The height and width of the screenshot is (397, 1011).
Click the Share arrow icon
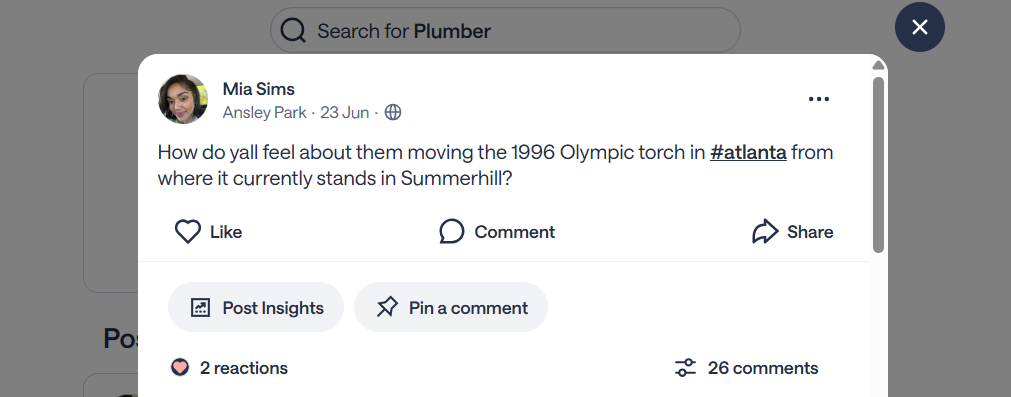[x=765, y=231]
